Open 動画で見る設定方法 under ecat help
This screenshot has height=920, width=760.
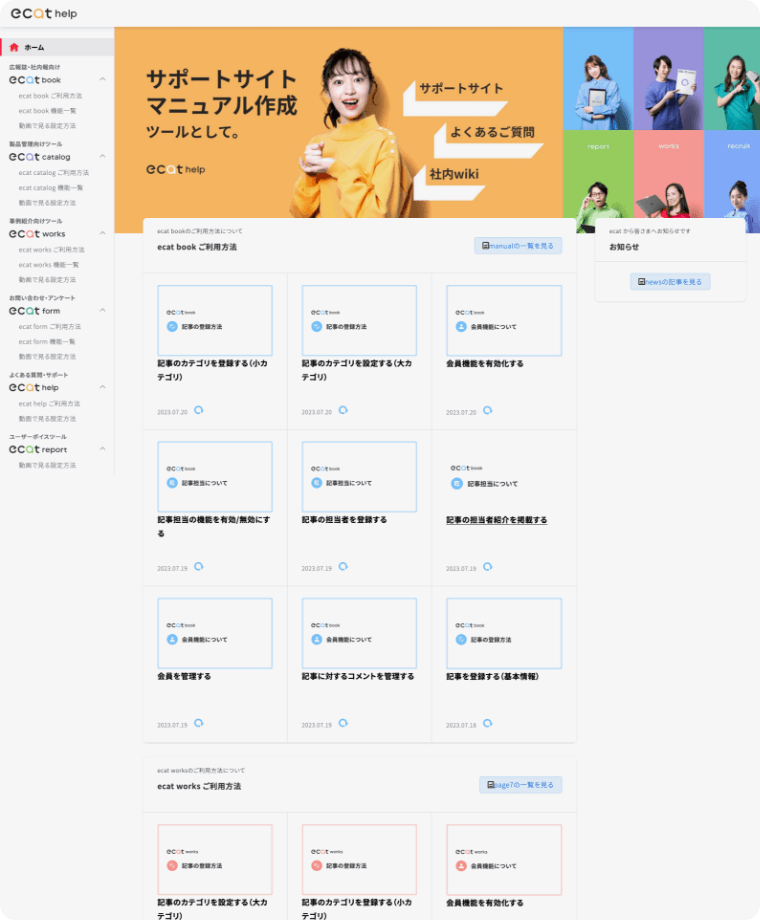[x=47, y=419]
